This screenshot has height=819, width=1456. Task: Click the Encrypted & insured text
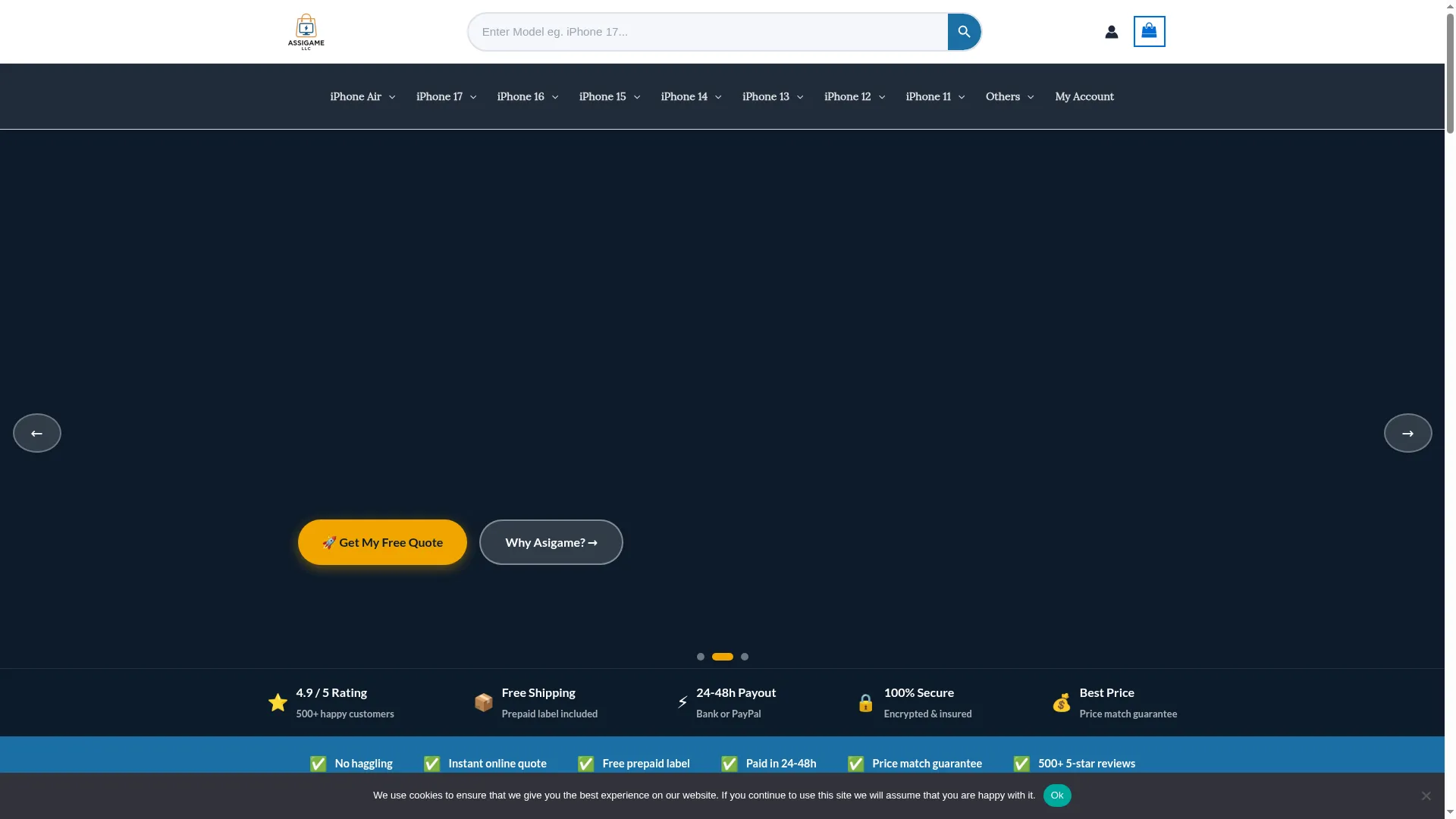click(x=927, y=714)
